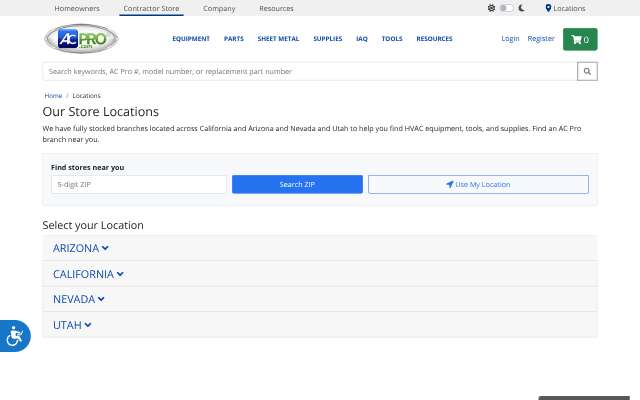Open the IAQ menu
Viewport: 640px width, 400px height.
[x=362, y=39]
